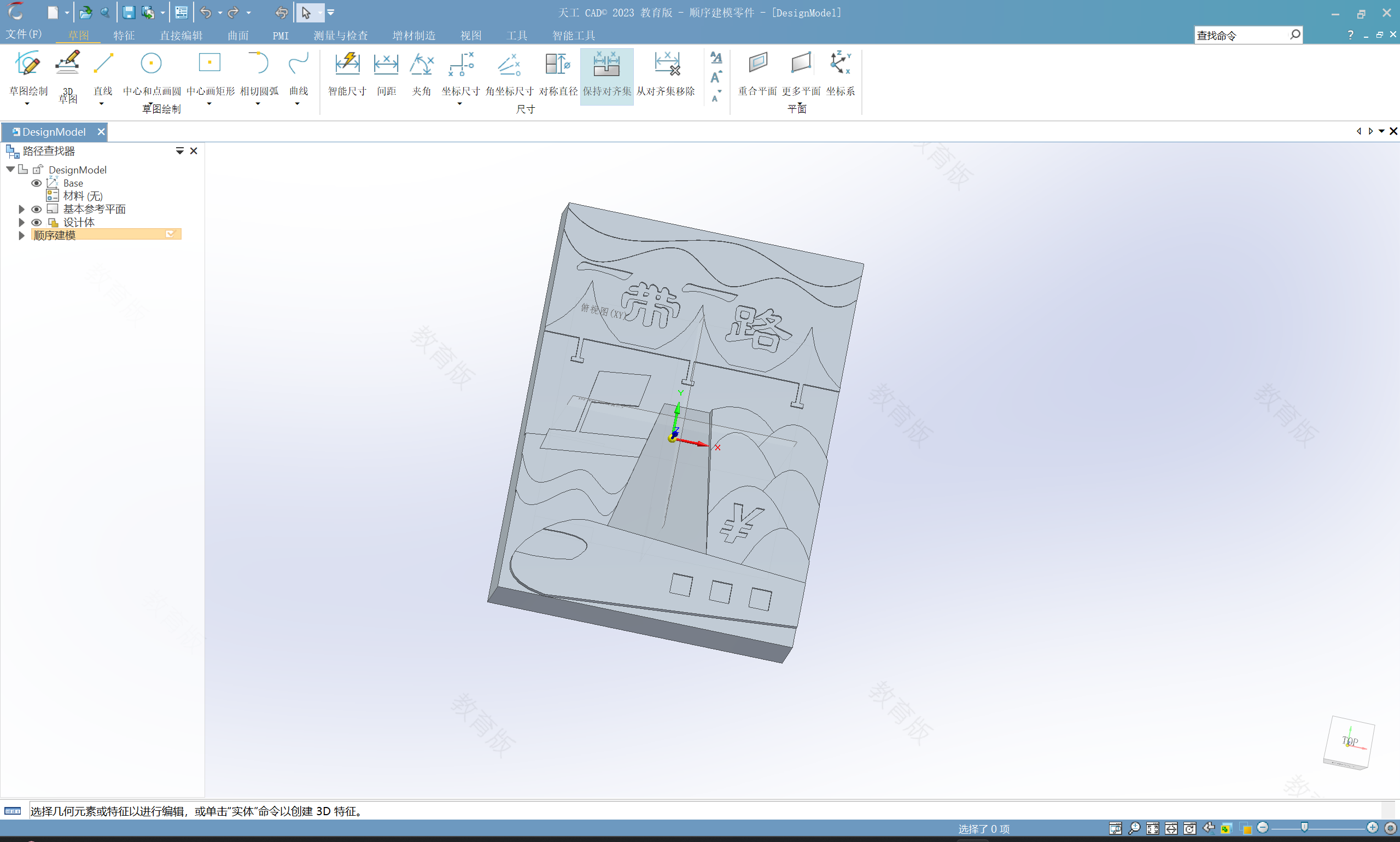Activate the 3D草图 tool

pyautogui.click(x=67, y=77)
